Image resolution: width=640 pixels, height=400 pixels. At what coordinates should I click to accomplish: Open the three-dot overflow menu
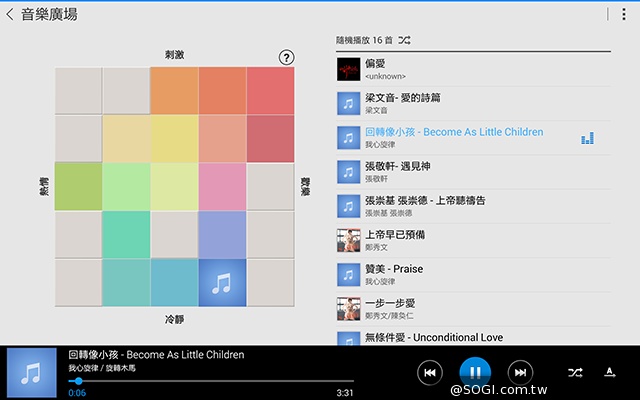coord(624,14)
